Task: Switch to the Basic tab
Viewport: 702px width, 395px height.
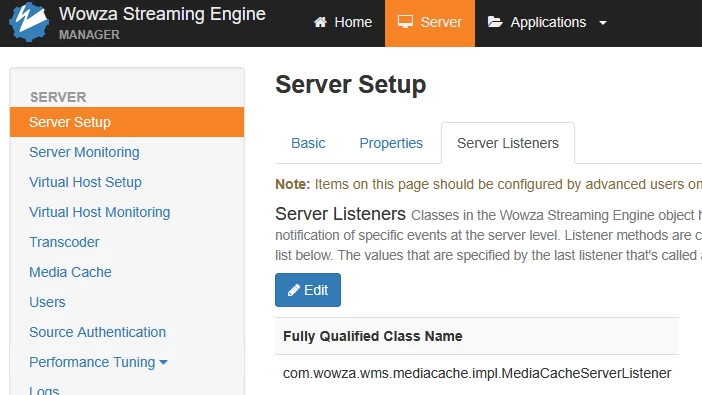Action: [308, 143]
